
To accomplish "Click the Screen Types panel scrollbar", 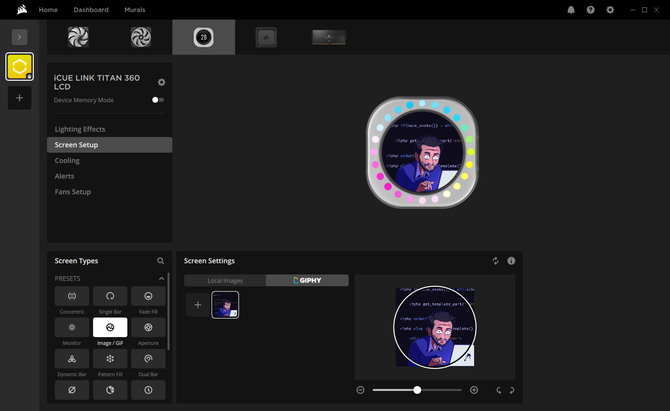I will (x=168, y=311).
